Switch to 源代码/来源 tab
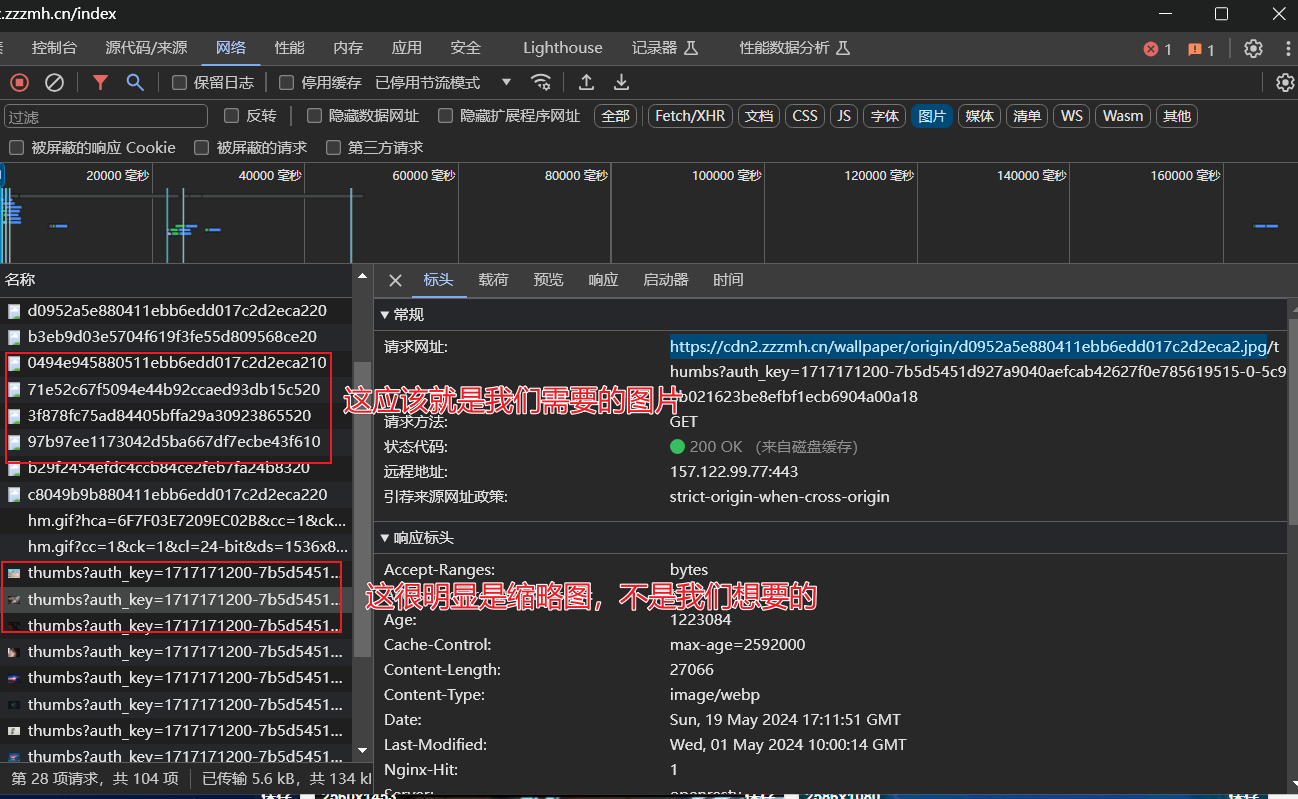Screen dimensions: 1298x799 click(x=146, y=48)
